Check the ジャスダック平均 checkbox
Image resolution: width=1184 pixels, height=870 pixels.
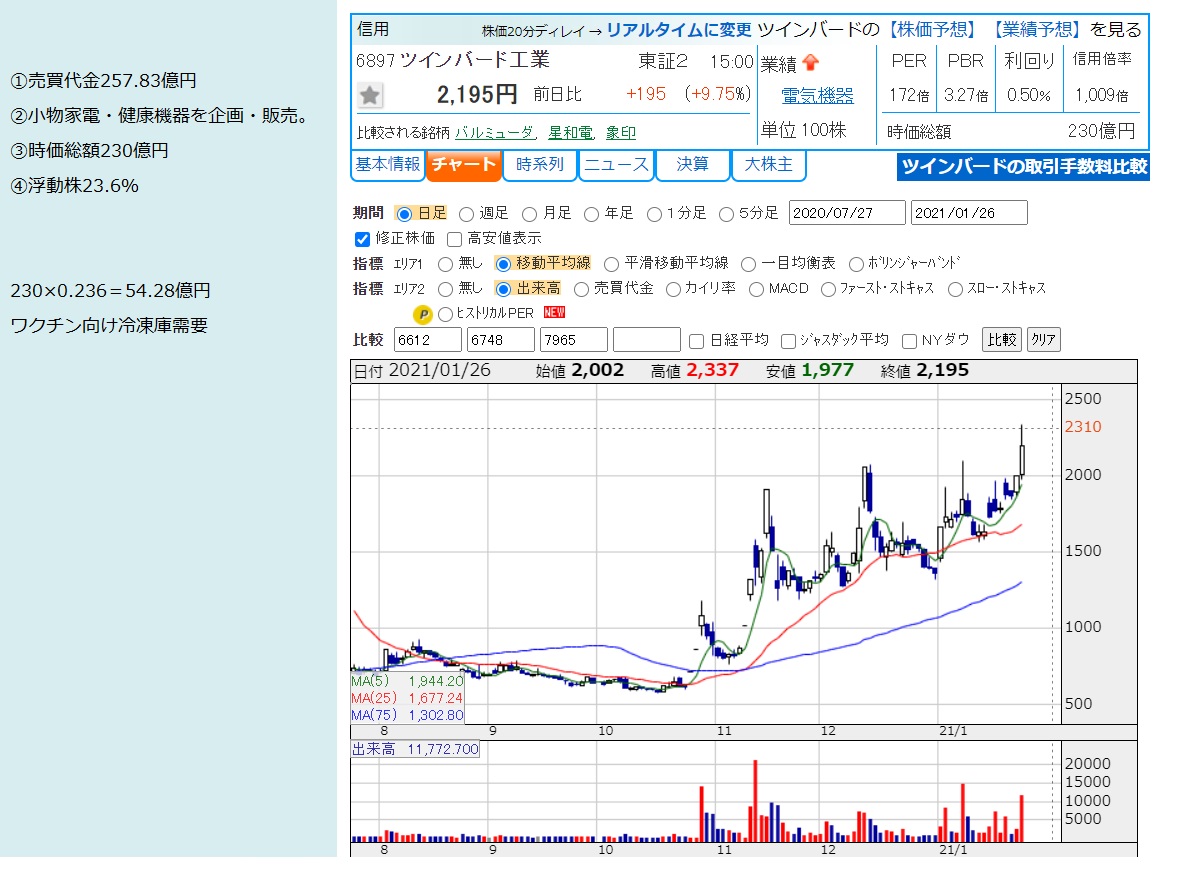[788, 341]
